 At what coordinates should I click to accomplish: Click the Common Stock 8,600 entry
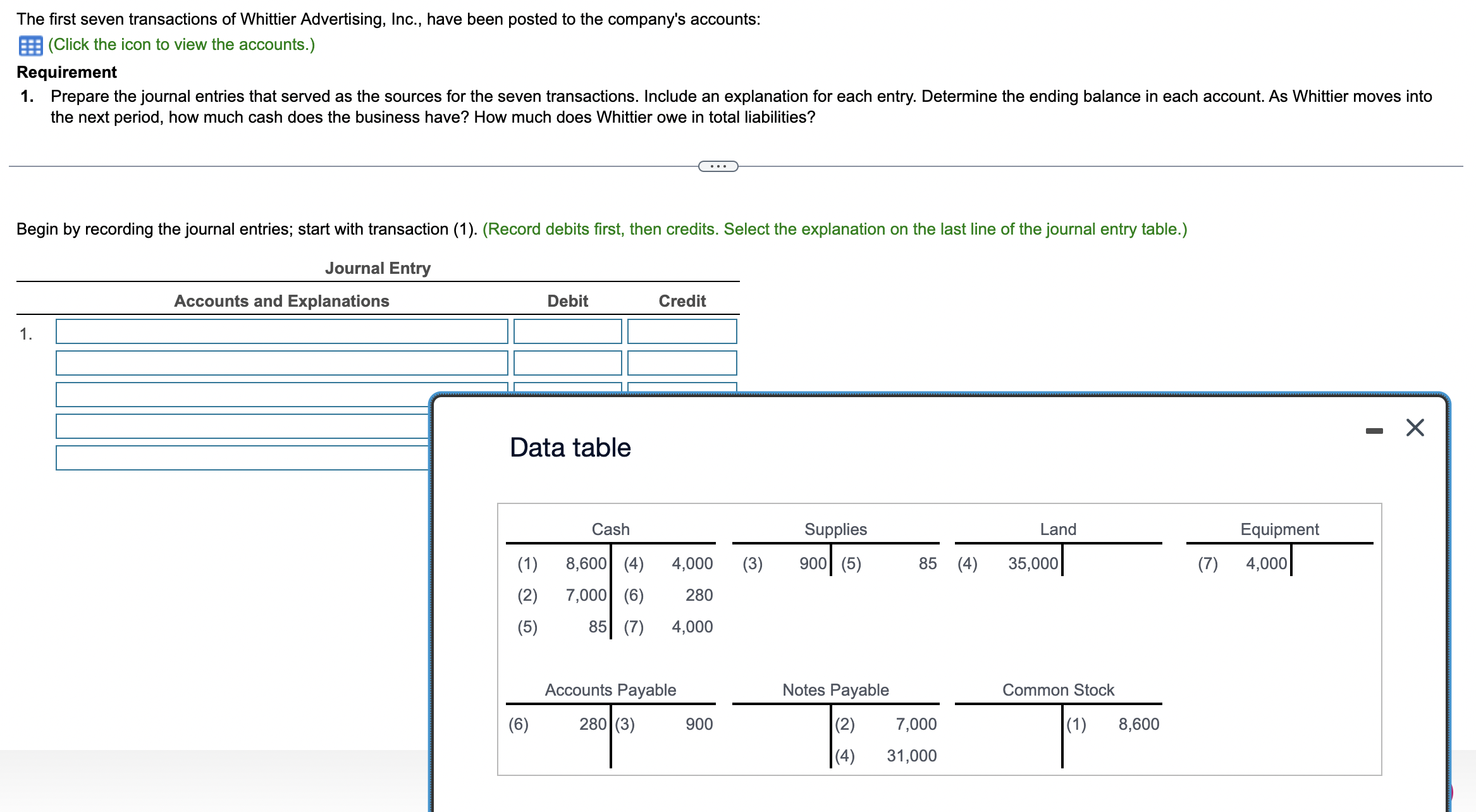coord(1138,724)
